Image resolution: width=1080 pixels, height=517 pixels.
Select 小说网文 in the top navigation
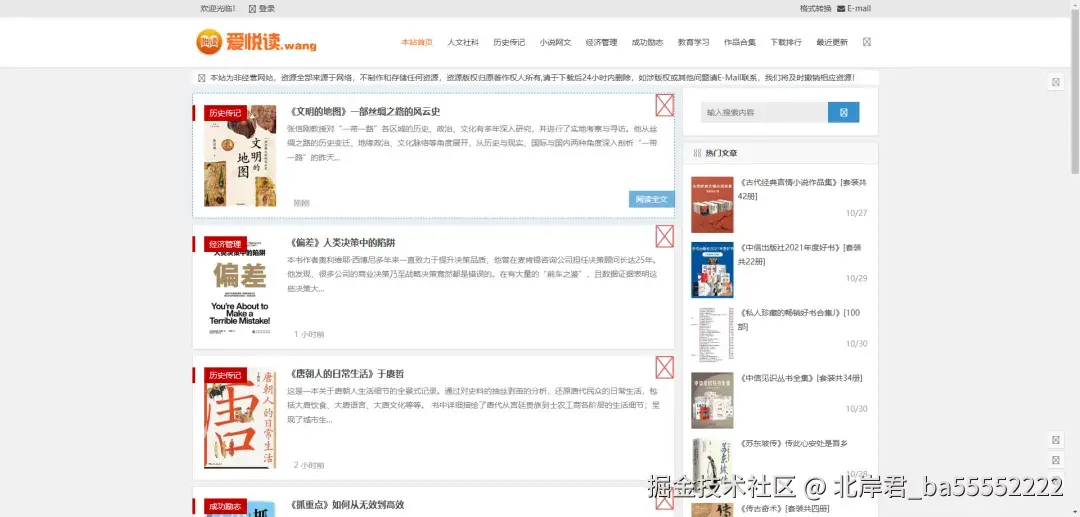click(555, 42)
